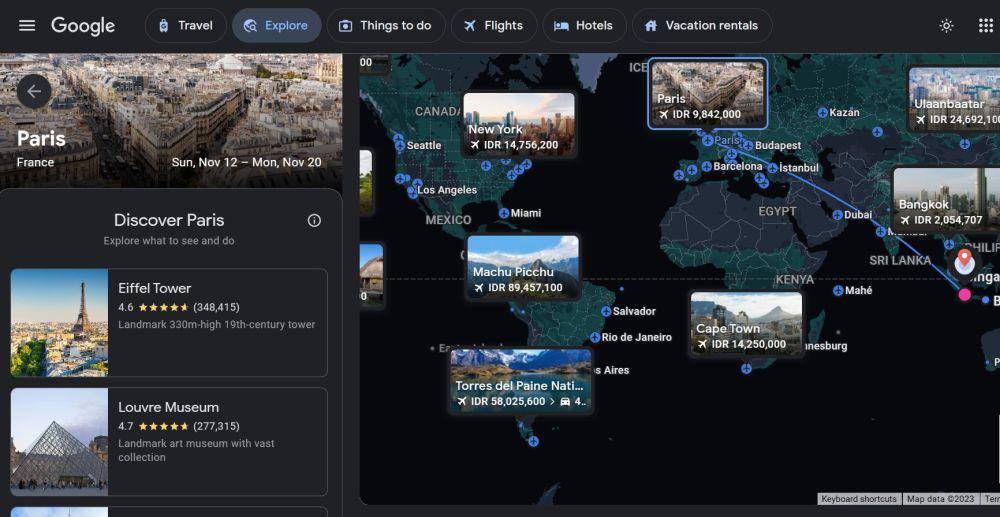
Task: Select the Cape Town destination card
Action: click(746, 323)
